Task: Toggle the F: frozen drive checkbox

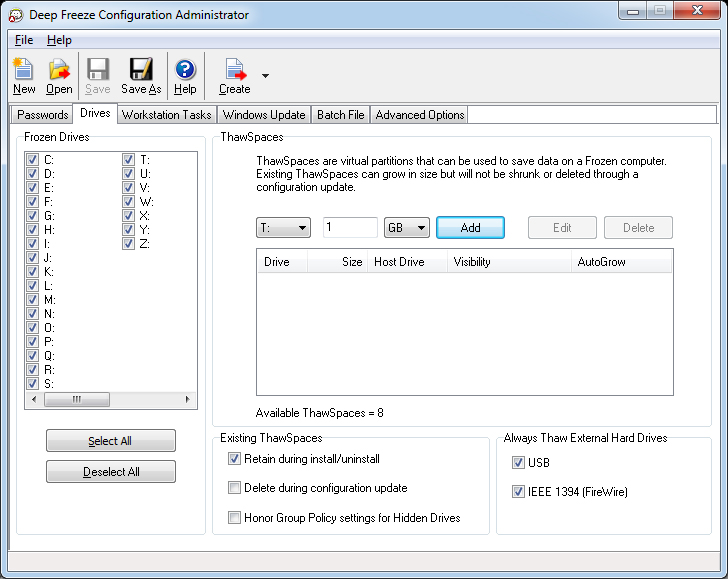Action: (x=32, y=202)
